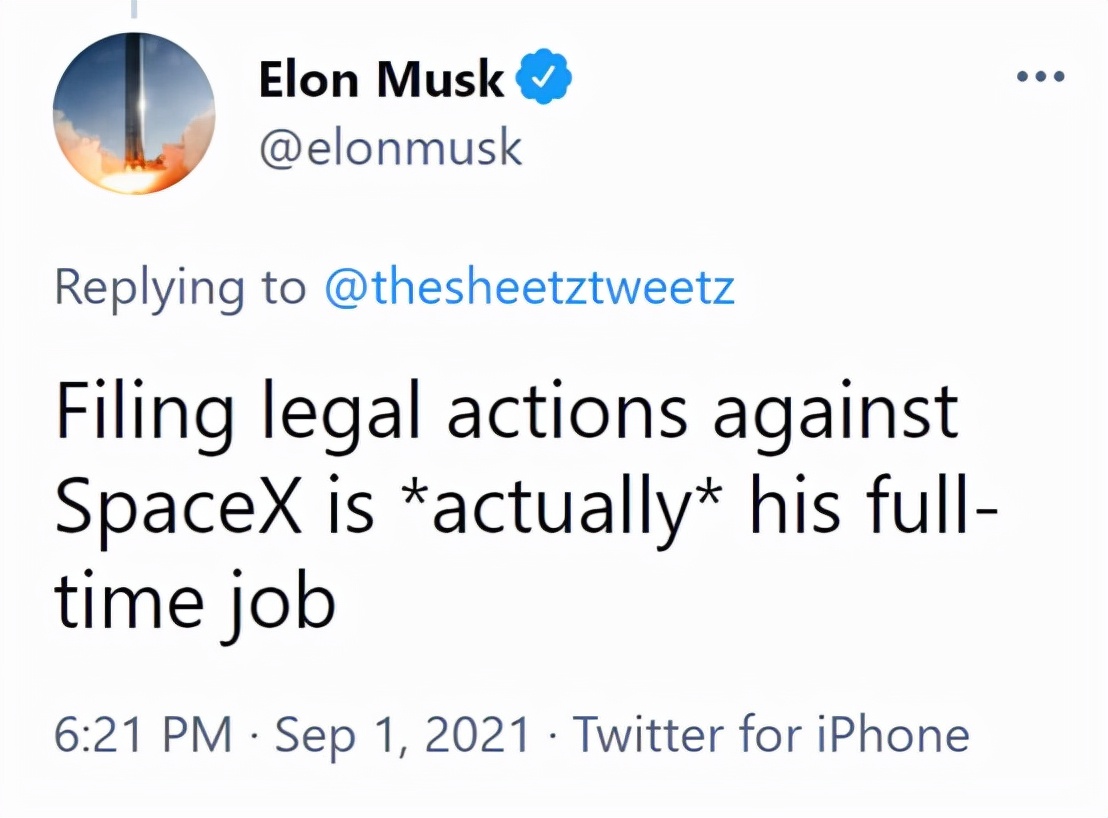Viewport: 1108px width, 818px height.
Task: Click the blue verified checkmark badge
Action: [544, 80]
